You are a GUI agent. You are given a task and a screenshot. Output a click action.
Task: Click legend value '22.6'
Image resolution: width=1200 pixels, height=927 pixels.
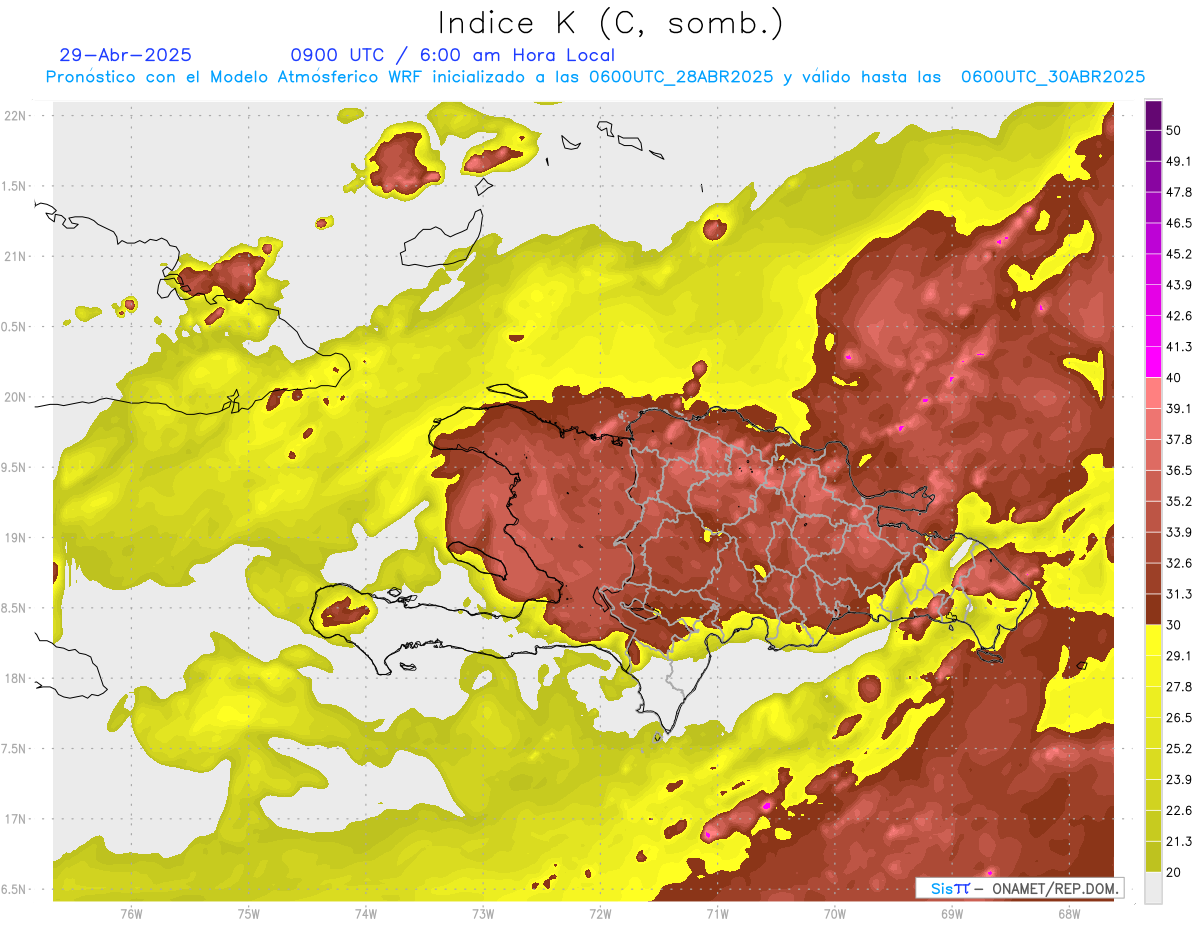pos(1179,810)
